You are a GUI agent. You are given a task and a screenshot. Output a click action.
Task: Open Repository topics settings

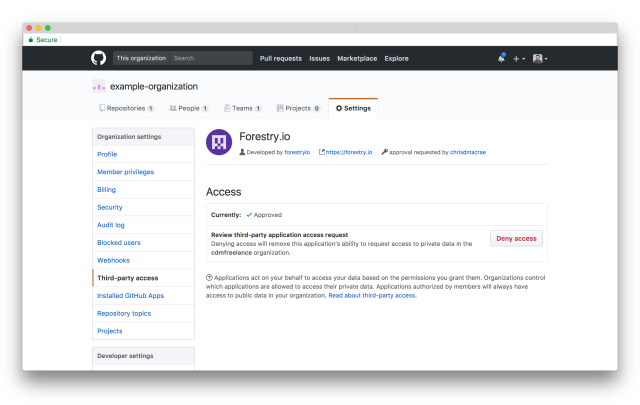point(143,313)
